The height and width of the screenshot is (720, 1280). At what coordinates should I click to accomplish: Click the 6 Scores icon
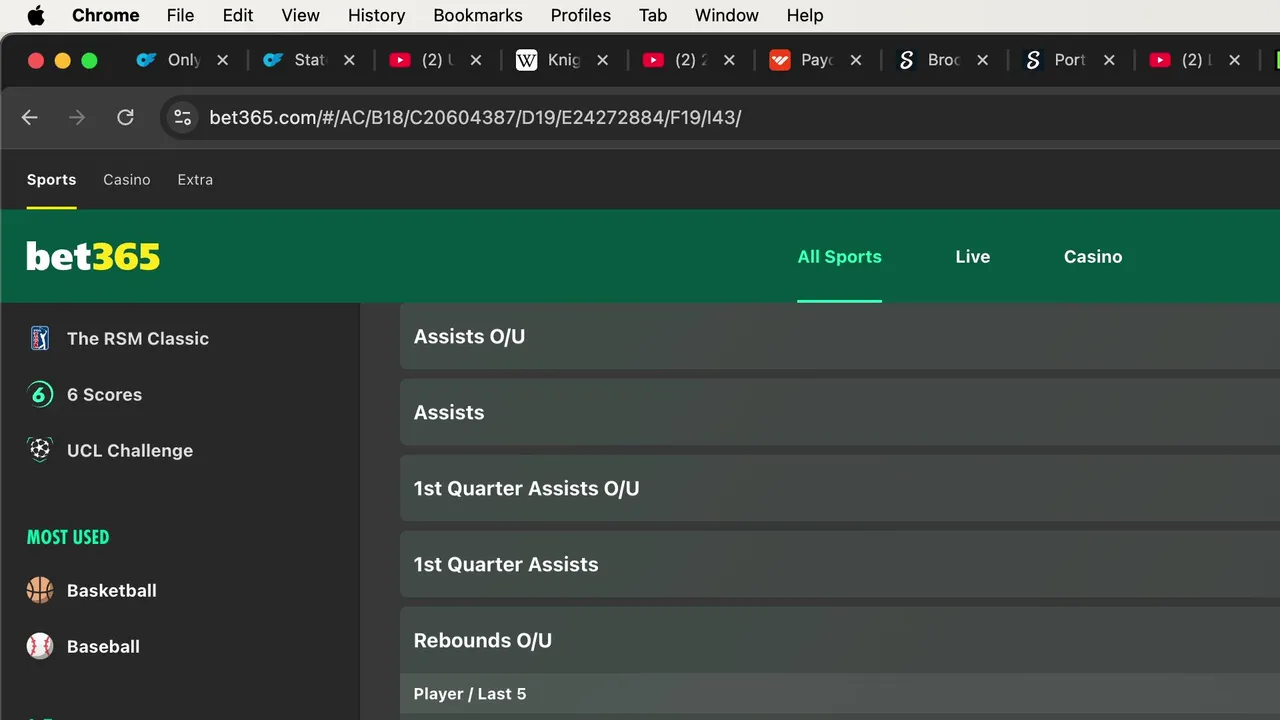click(x=40, y=394)
